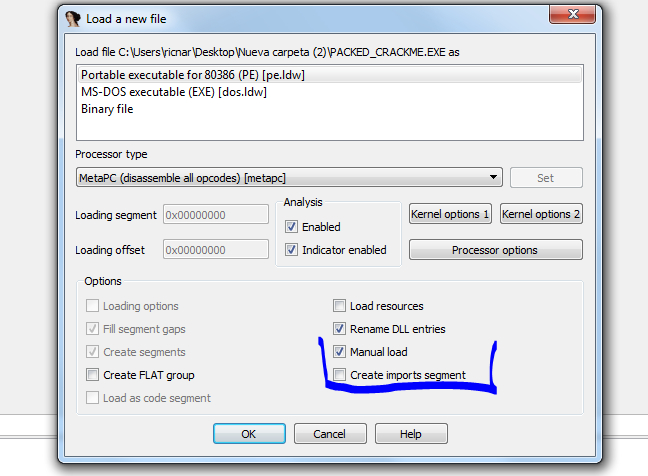648x476 pixels.
Task: Toggle the Analysis Enabled checkbox
Action: tap(292, 227)
